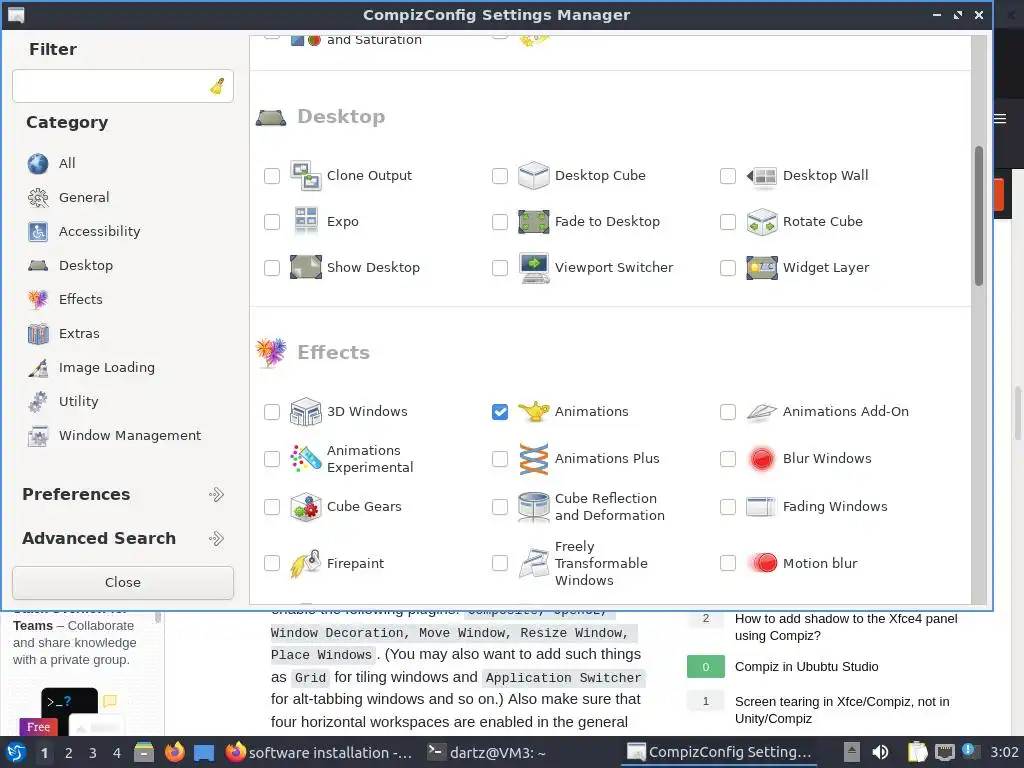This screenshot has width=1024, height=768.
Task: Enable the Fading Windows checkbox
Action: pos(728,507)
